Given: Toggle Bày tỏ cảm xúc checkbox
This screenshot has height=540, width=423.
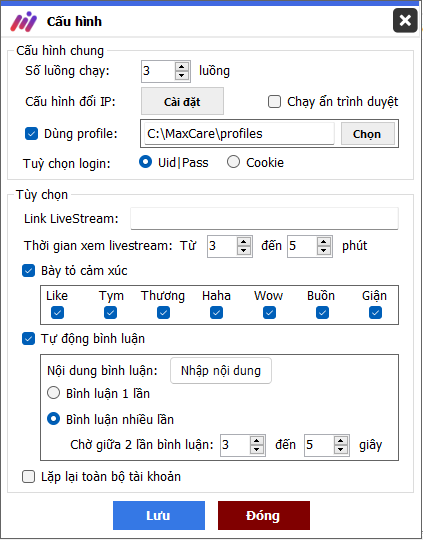Looking at the screenshot, I should point(28,271).
